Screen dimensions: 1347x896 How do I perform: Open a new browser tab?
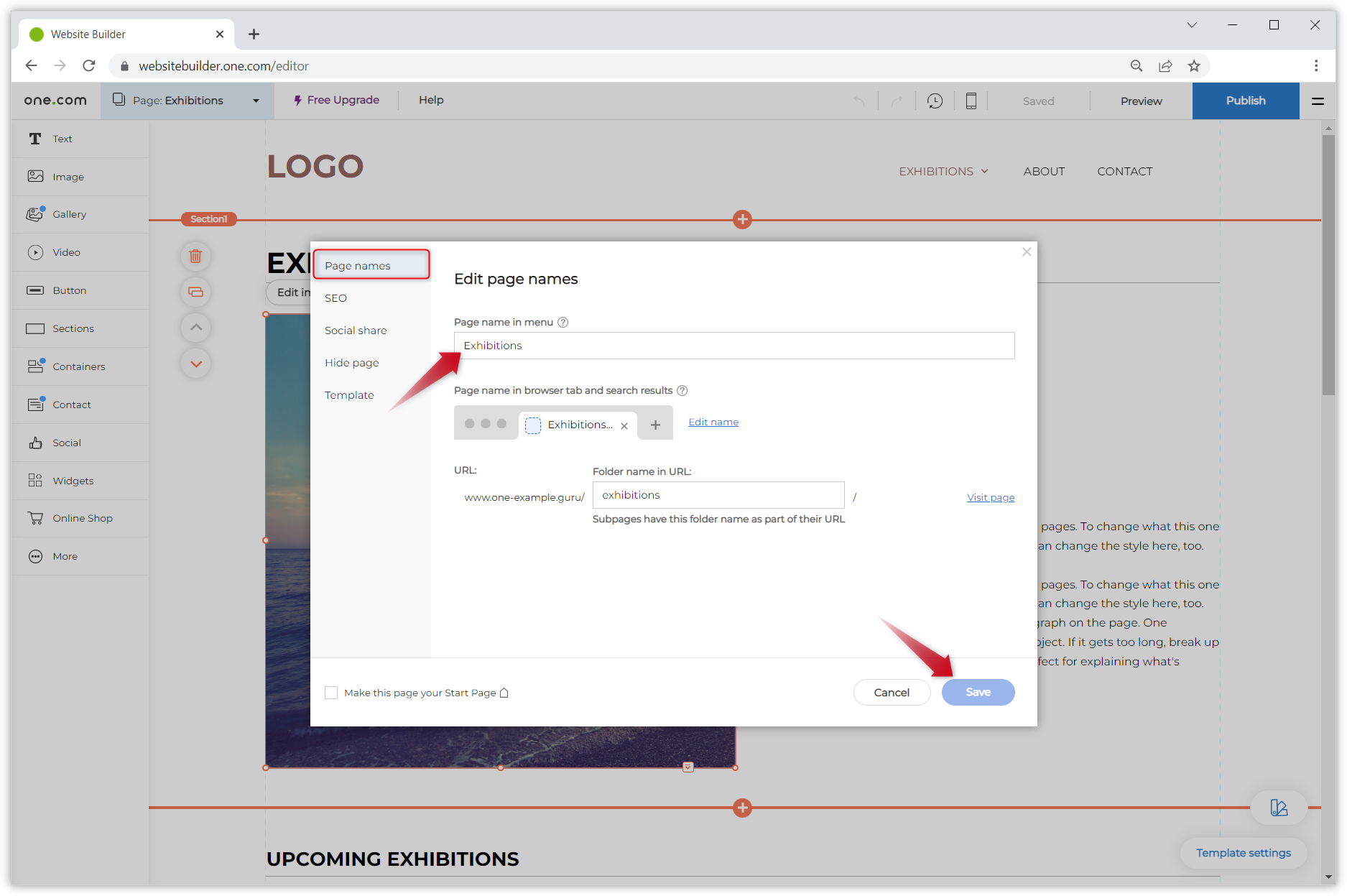tap(254, 34)
